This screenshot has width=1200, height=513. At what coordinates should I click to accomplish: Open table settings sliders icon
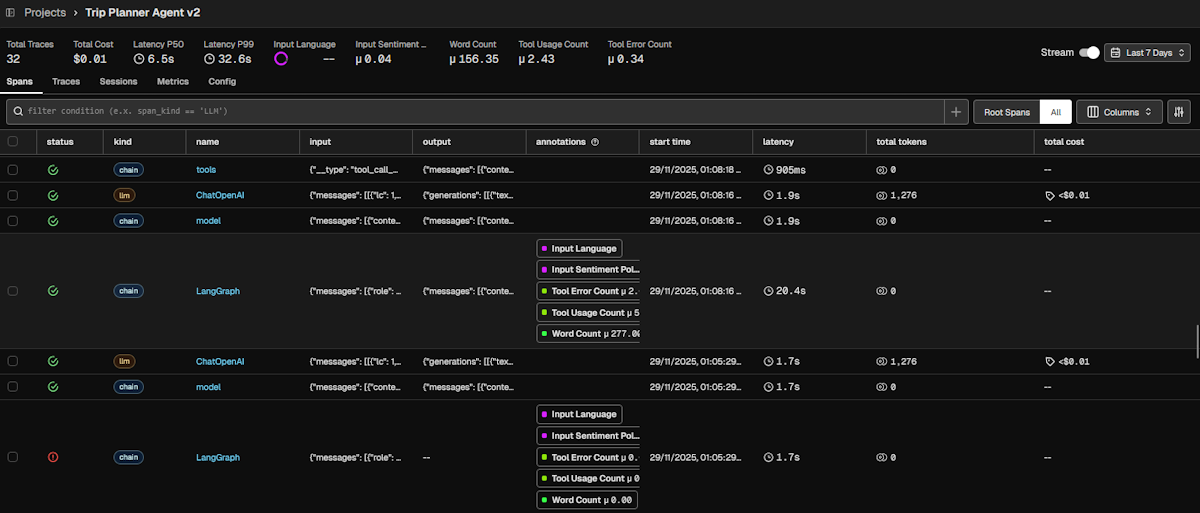(1179, 112)
